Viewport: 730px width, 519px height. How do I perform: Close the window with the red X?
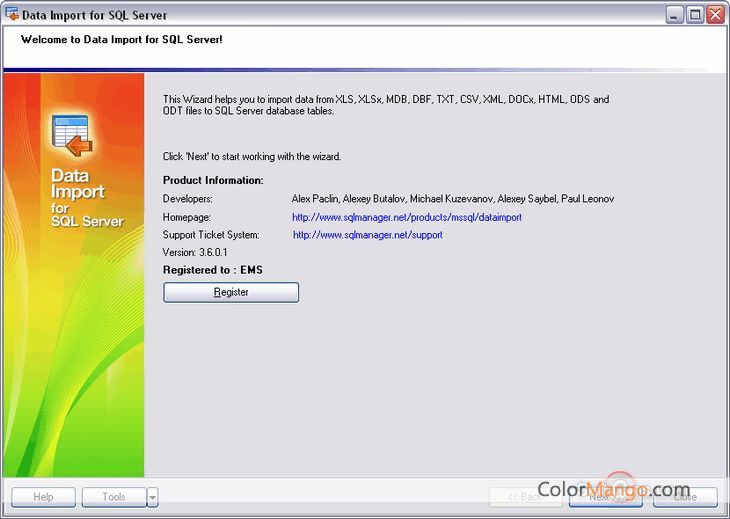(715, 15)
